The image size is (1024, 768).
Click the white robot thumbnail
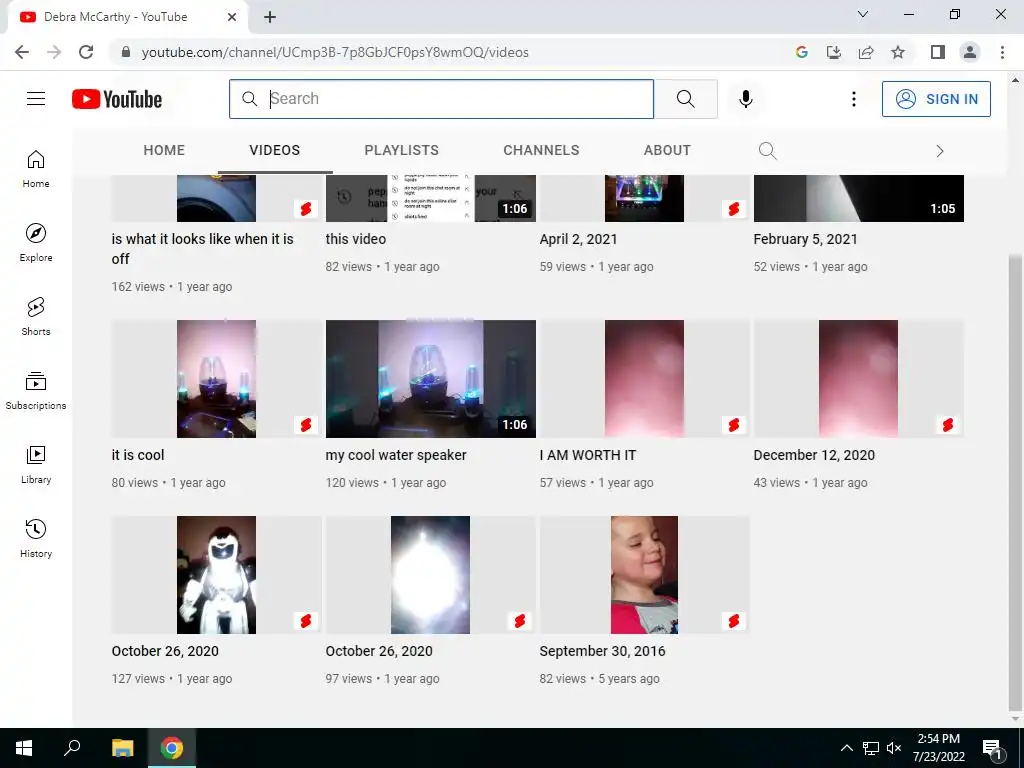(216, 575)
